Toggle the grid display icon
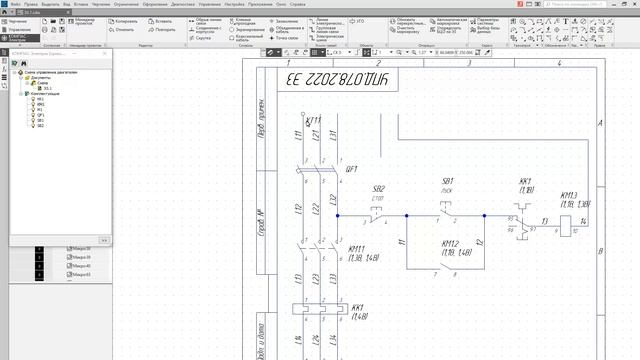 coord(314,53)
